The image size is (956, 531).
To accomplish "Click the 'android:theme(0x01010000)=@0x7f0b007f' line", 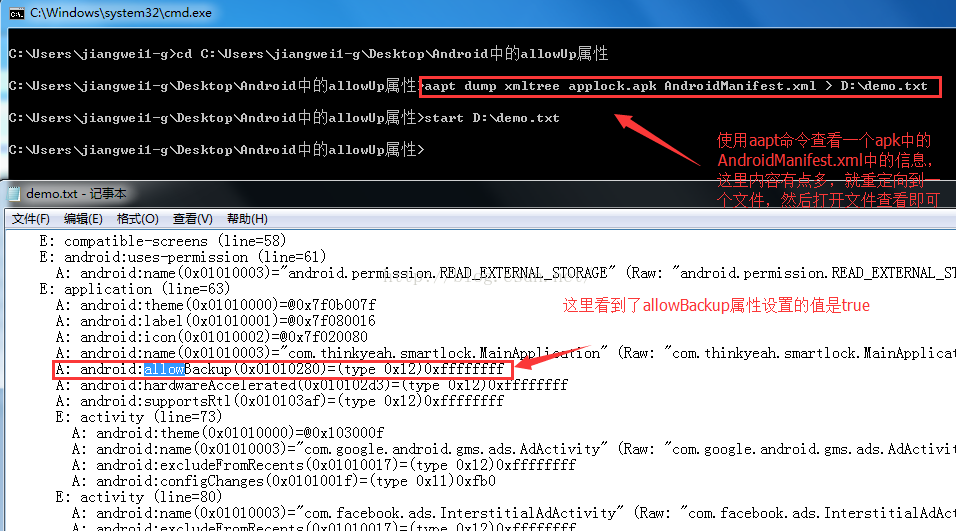I will coord(216,304).
